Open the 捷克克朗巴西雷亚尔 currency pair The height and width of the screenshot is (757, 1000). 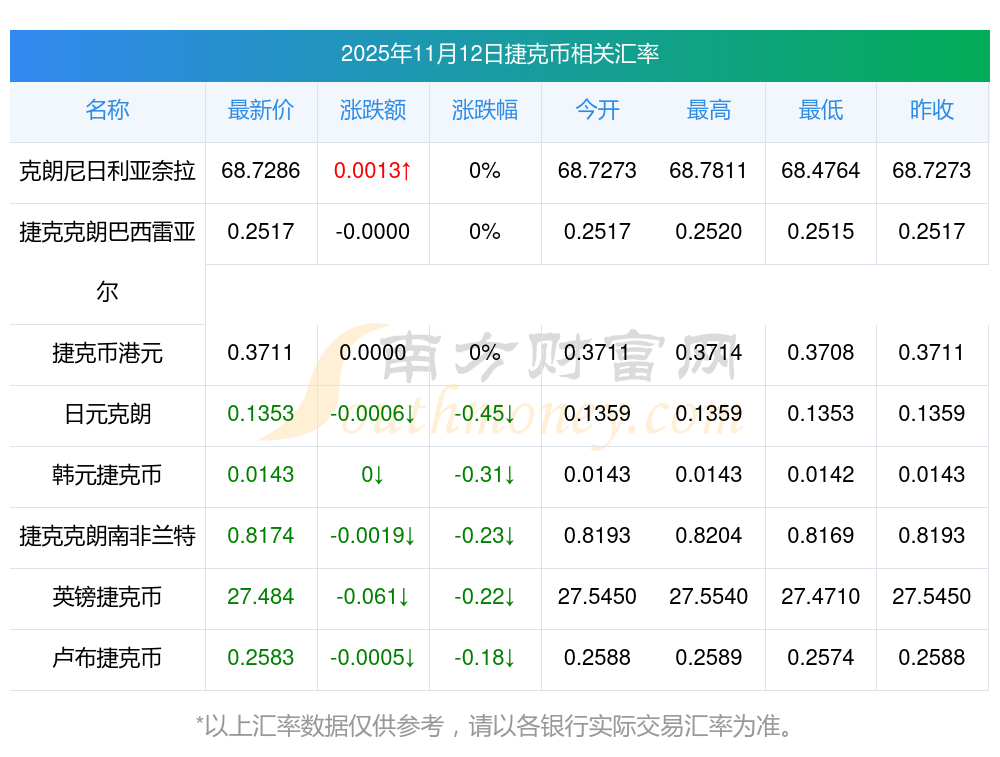107,233
